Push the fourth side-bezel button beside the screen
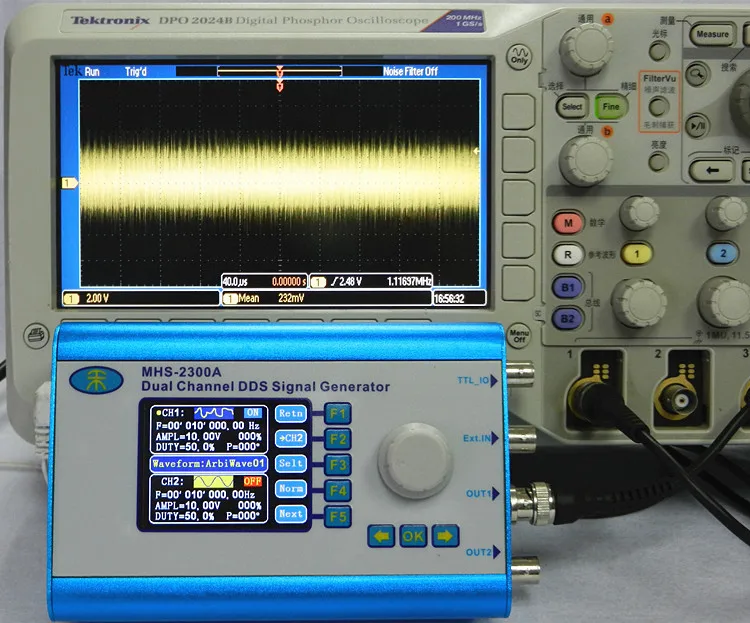The height and width of the screenshot is (623, 750). [518, 240]
